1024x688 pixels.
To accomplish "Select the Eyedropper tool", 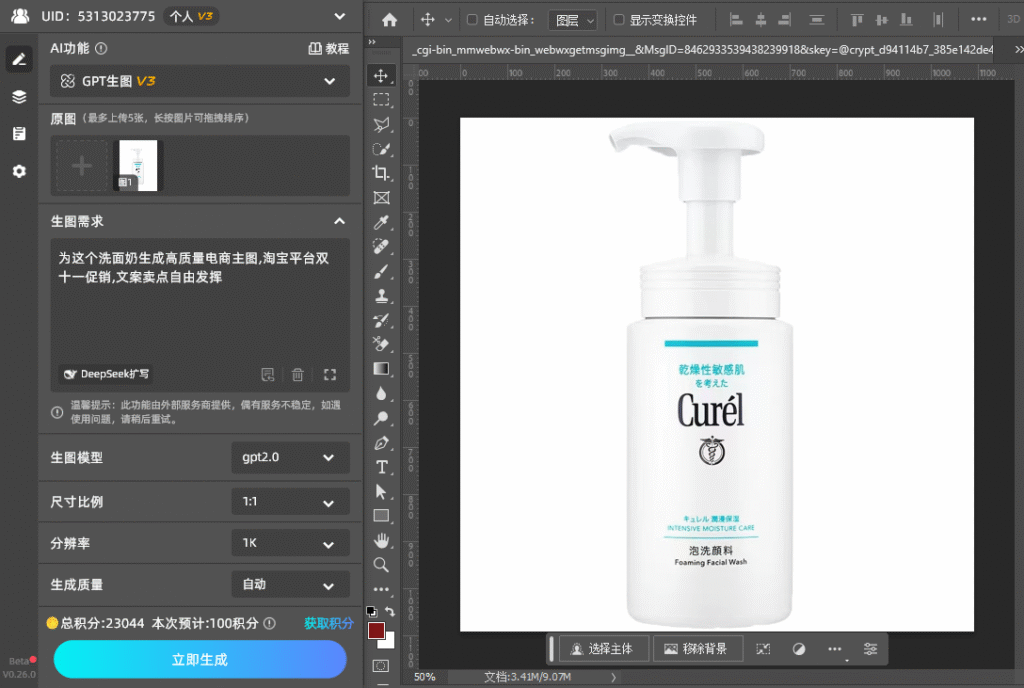I will click(x=381, y=222).
